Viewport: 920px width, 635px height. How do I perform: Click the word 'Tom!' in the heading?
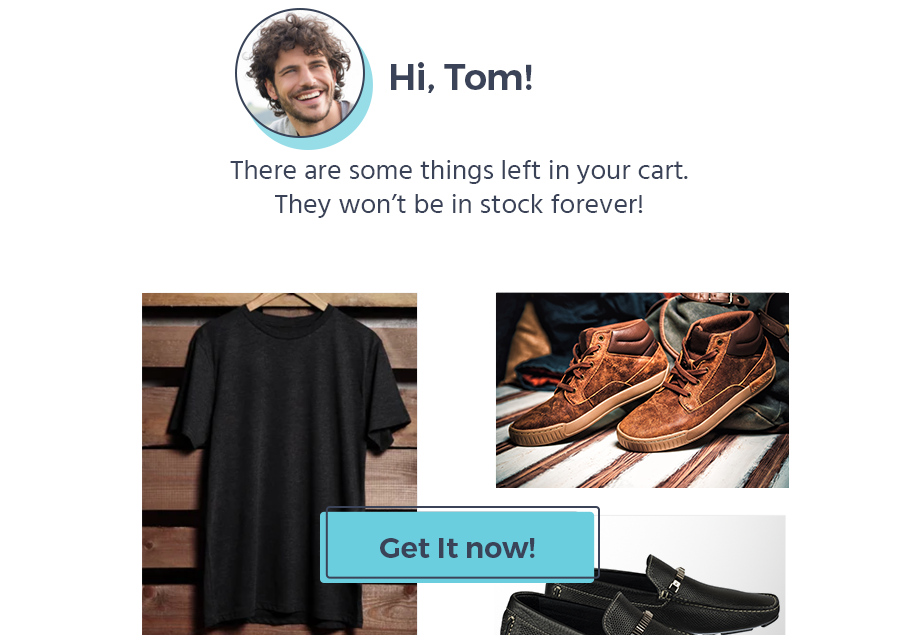488,77
